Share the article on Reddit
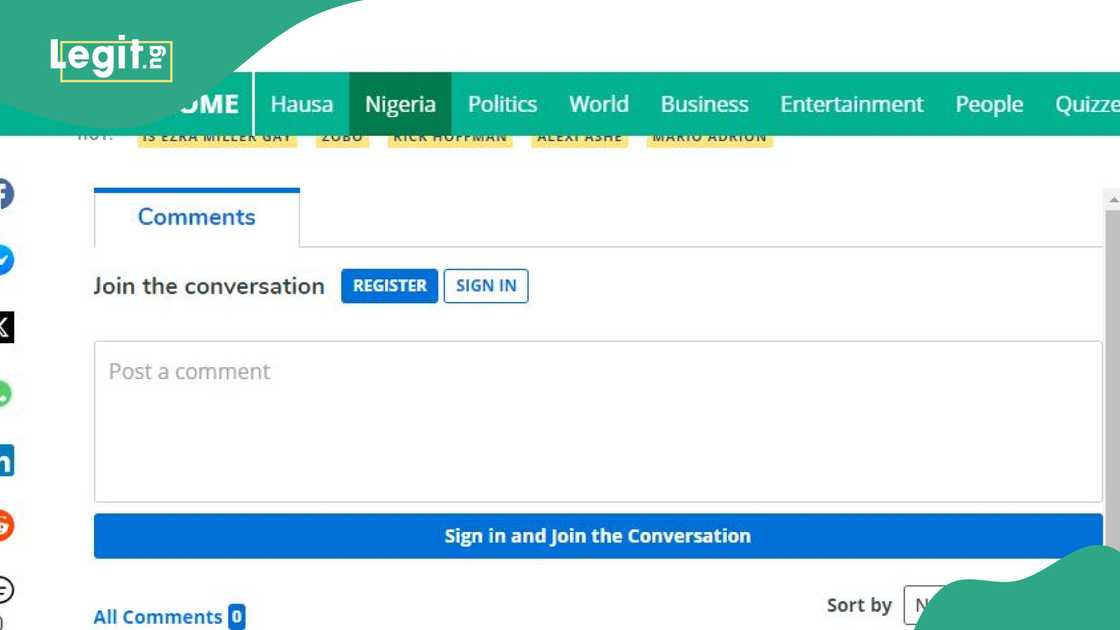Viewport: 1120px width, 630px height. click(5, 528)
